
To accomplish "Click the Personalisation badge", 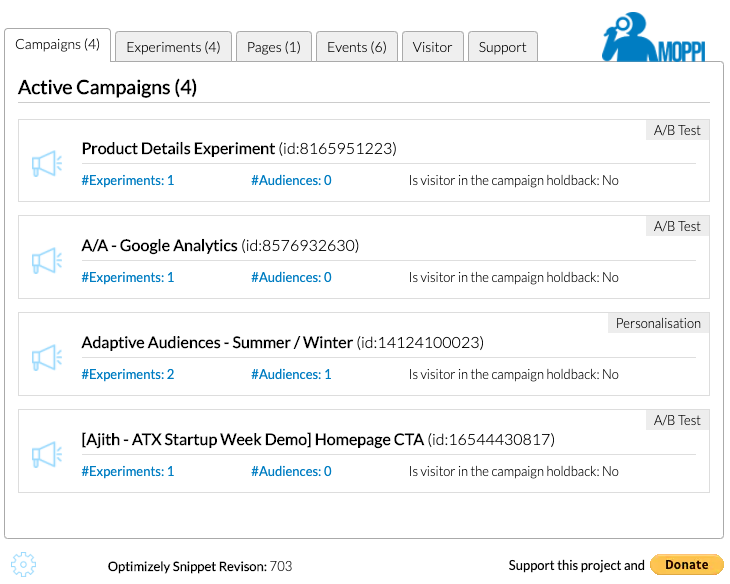I will point(658,323).
